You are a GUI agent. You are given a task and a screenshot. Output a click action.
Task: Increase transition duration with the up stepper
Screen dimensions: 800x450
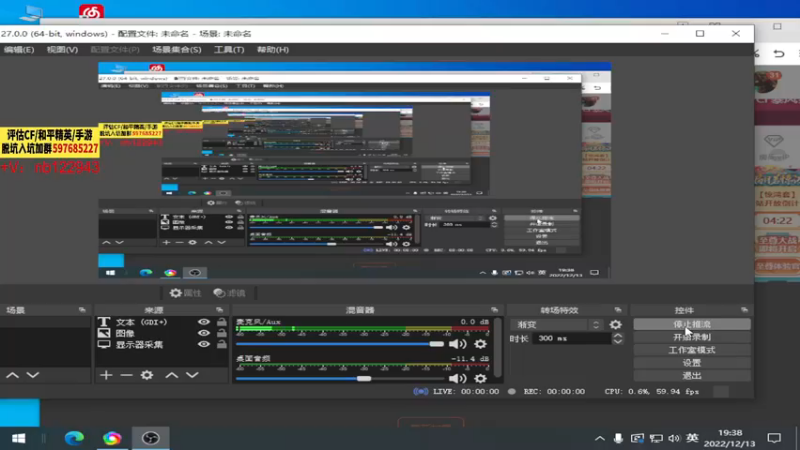point(618,335)
